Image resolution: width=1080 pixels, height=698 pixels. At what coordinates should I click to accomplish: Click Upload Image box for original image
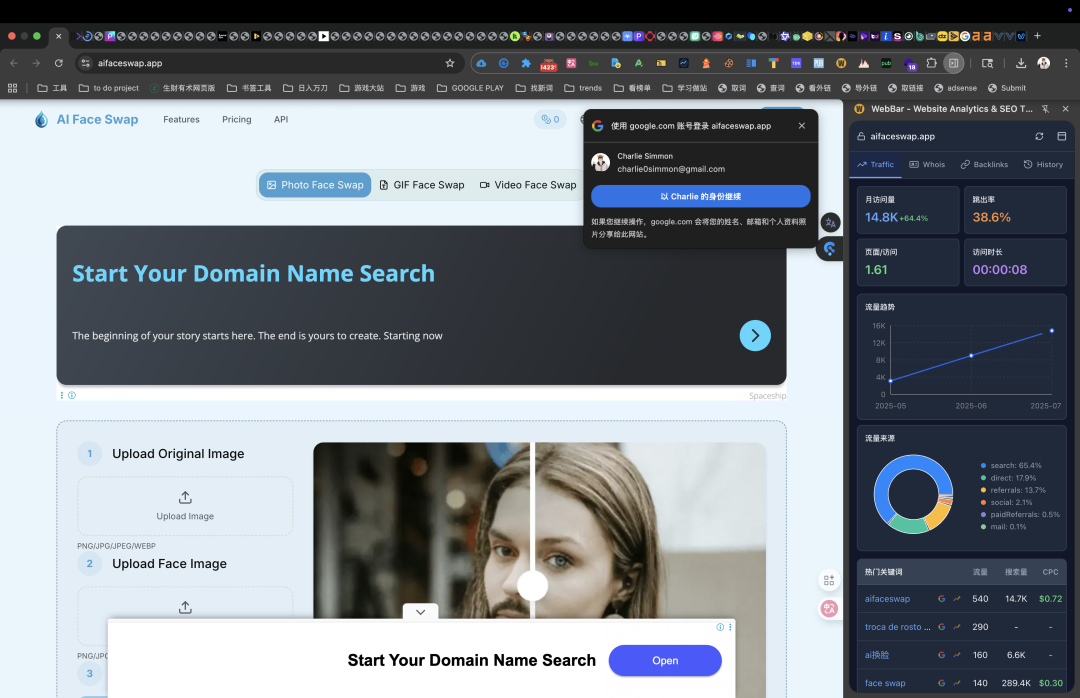tap(185, 506)
